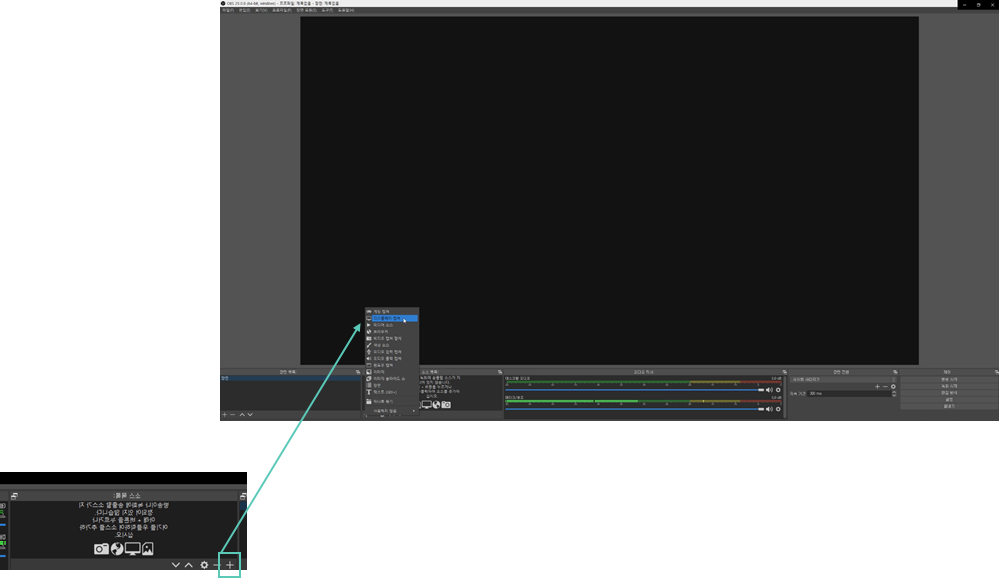The image size is (999, 578).
Task: Click the 끝내기 exit button
Action: [949, 406]
